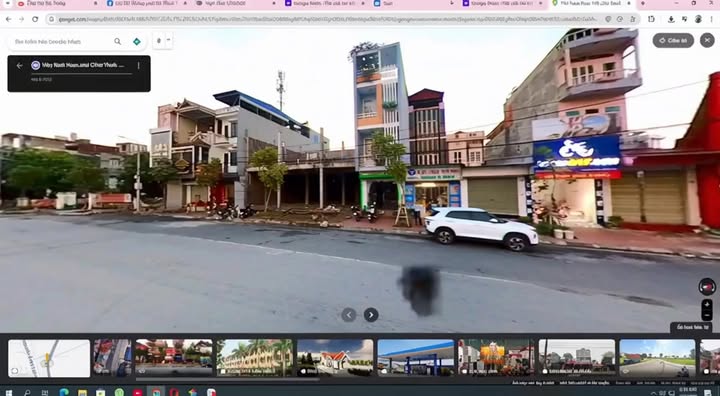Launch Microsoft Edge from the taskbar
This screenshot has width=720, height=396.
(x=64, y=392)
